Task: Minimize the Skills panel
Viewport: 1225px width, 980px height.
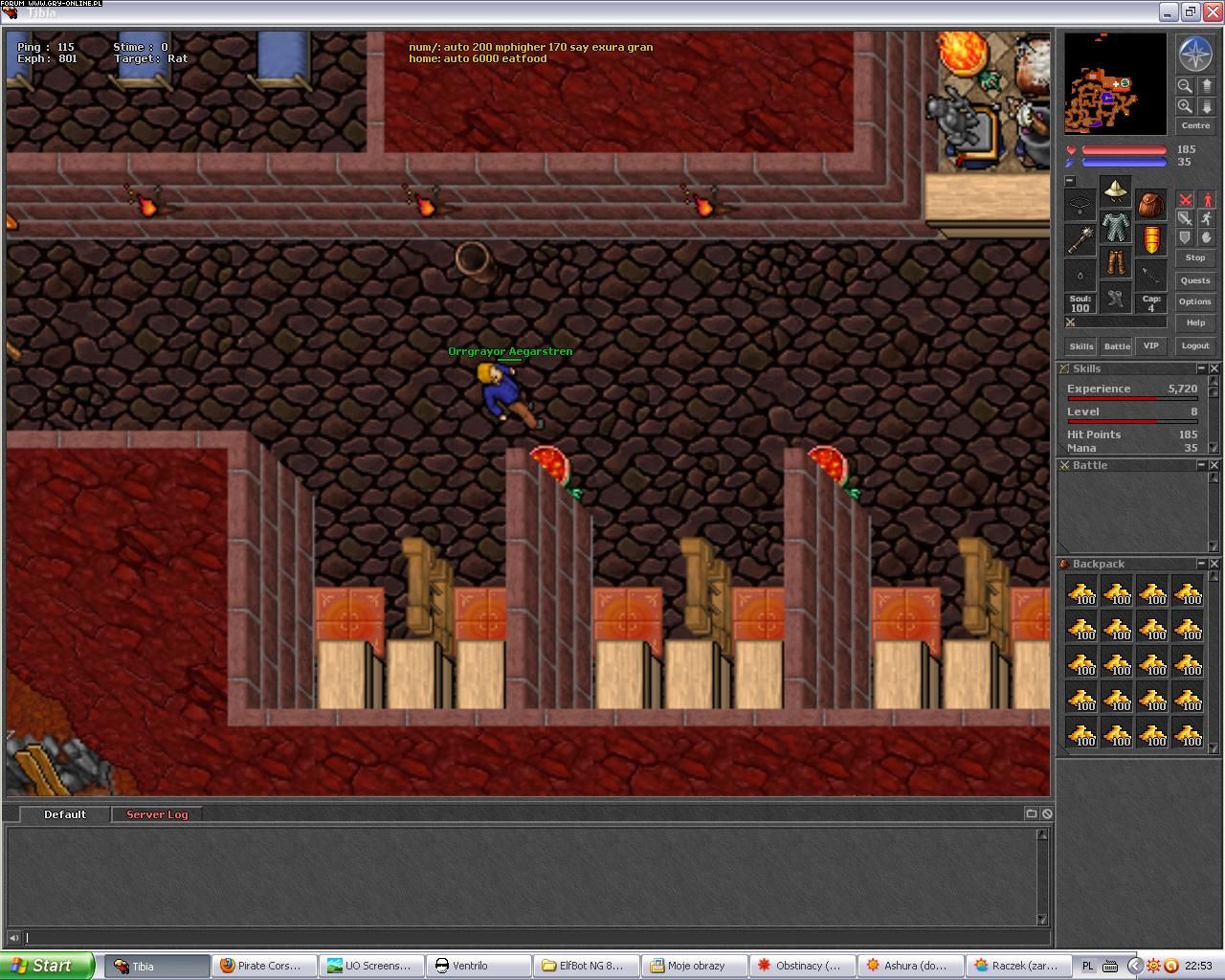Action: [1201, 368]
